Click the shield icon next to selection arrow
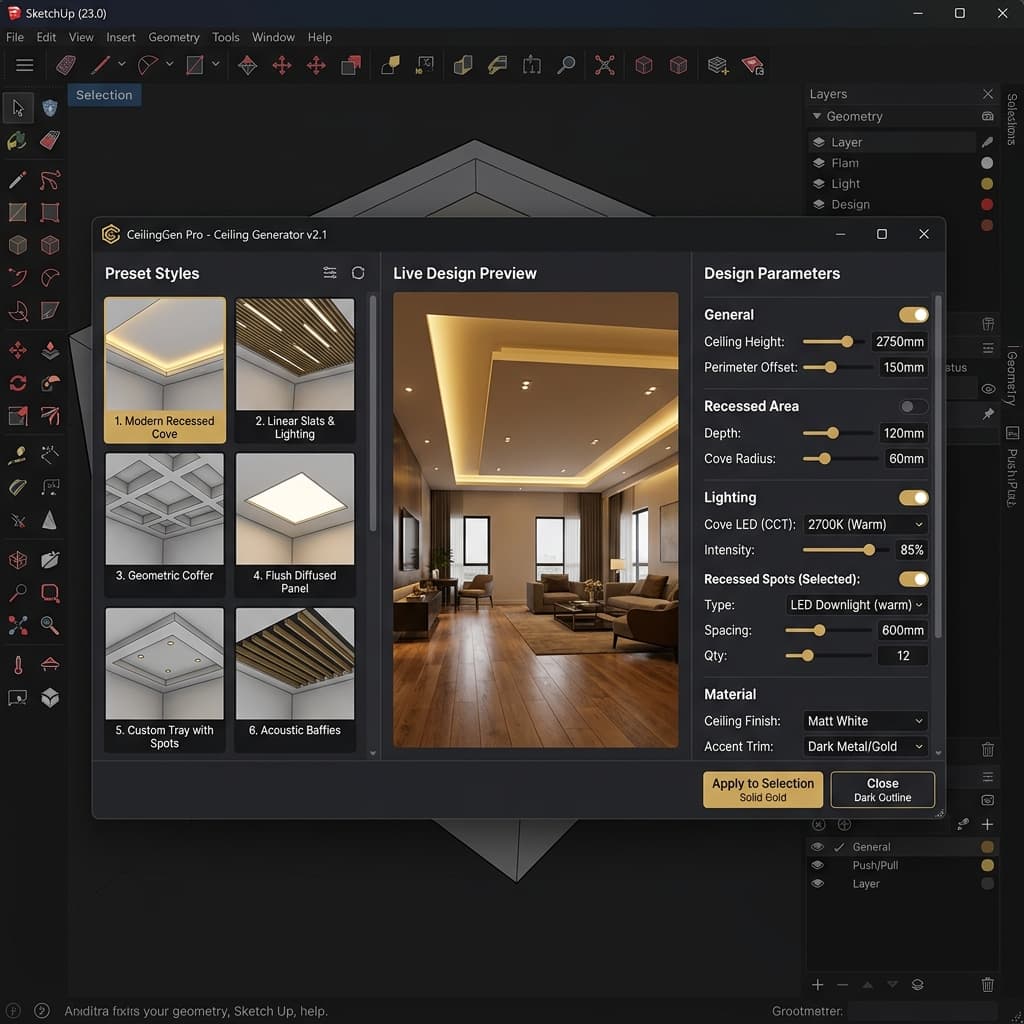 tap(50, 108)
